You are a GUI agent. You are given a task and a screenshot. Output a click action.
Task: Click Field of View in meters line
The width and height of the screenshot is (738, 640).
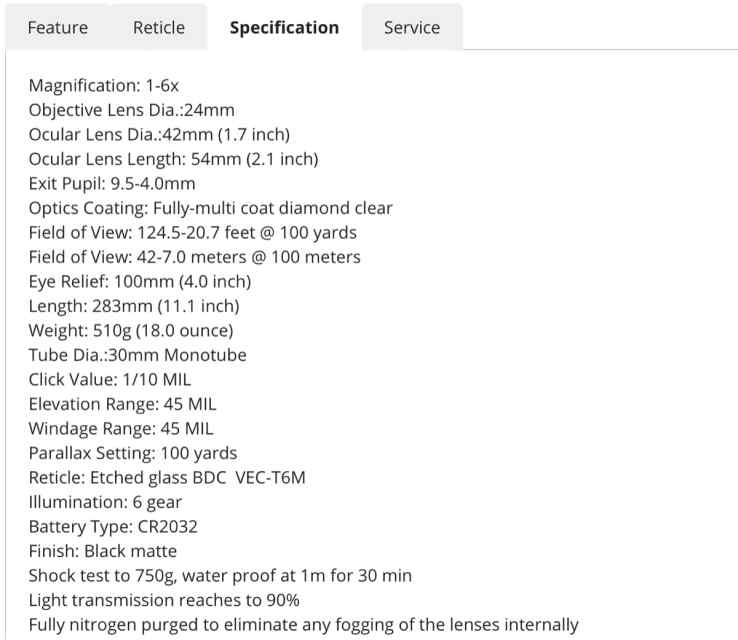click(x=194, y=257)
